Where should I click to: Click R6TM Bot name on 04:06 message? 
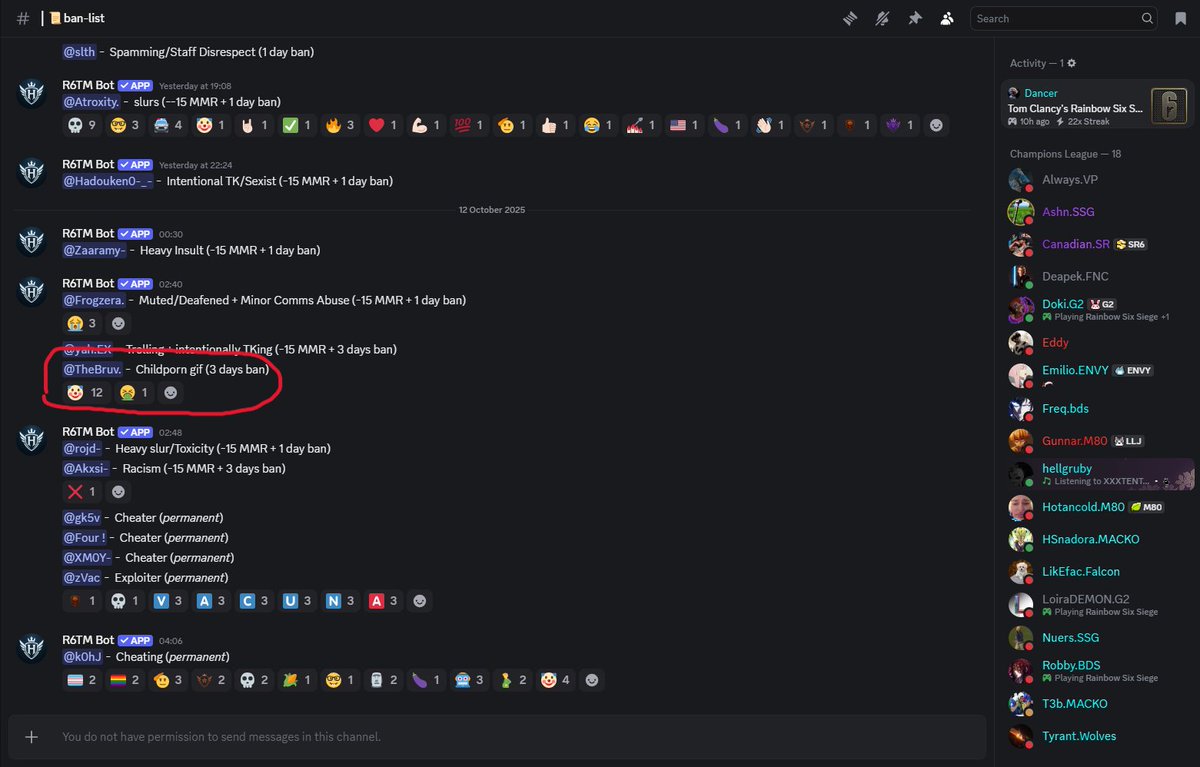88,640
